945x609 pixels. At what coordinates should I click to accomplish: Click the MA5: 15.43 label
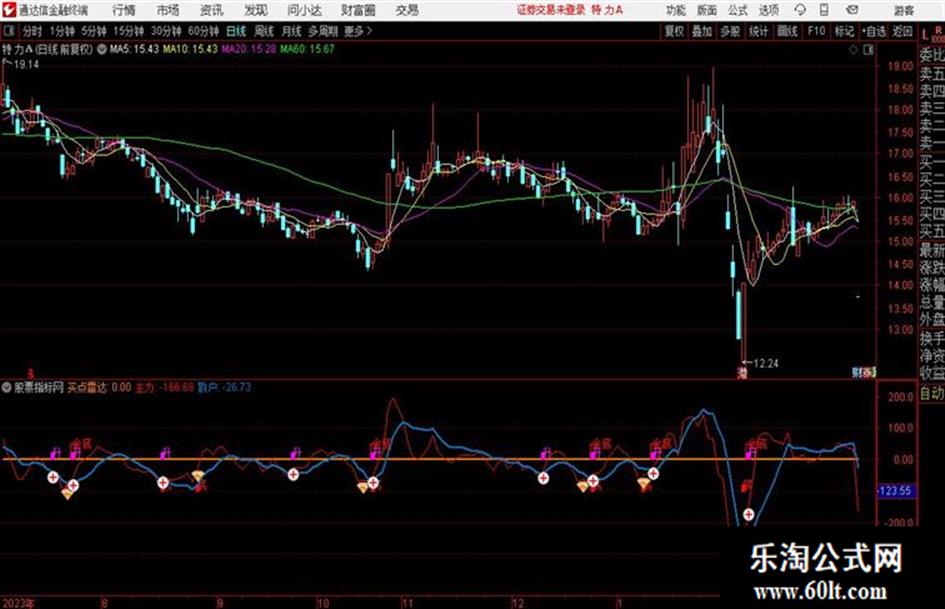tap(134, 49)
